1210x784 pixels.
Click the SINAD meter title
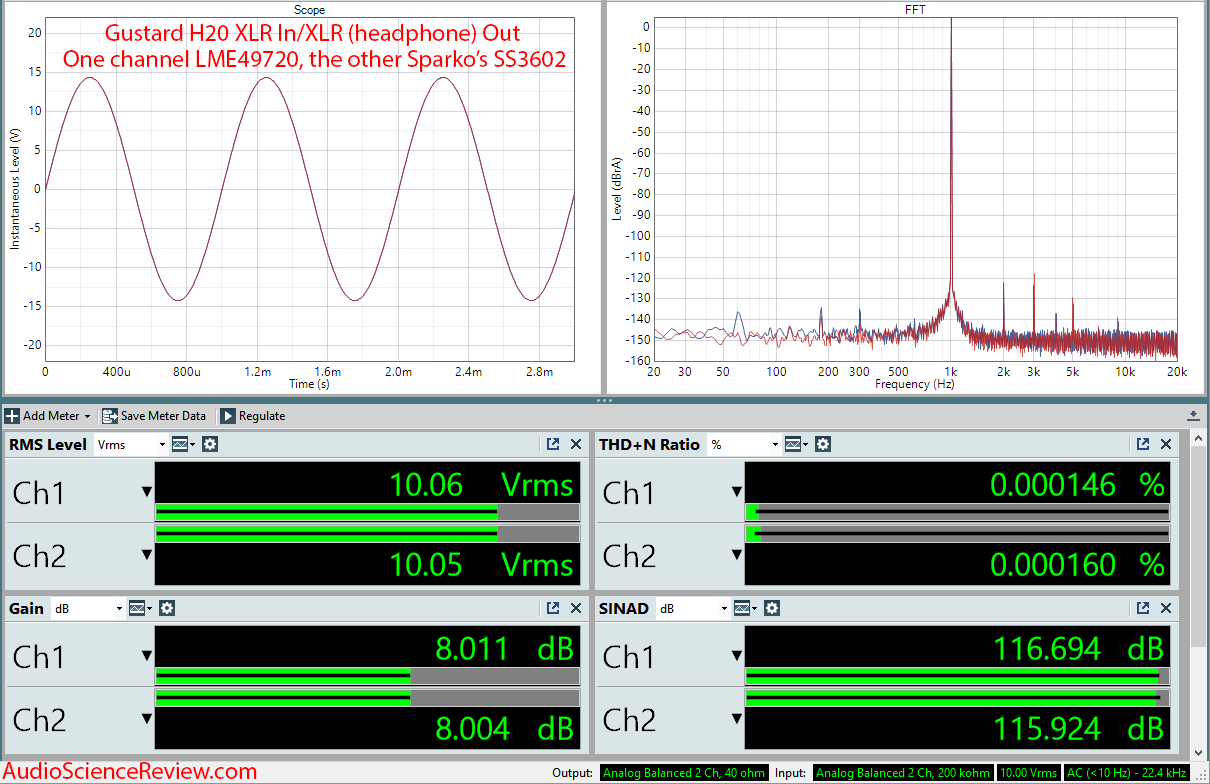click(625, 608)
